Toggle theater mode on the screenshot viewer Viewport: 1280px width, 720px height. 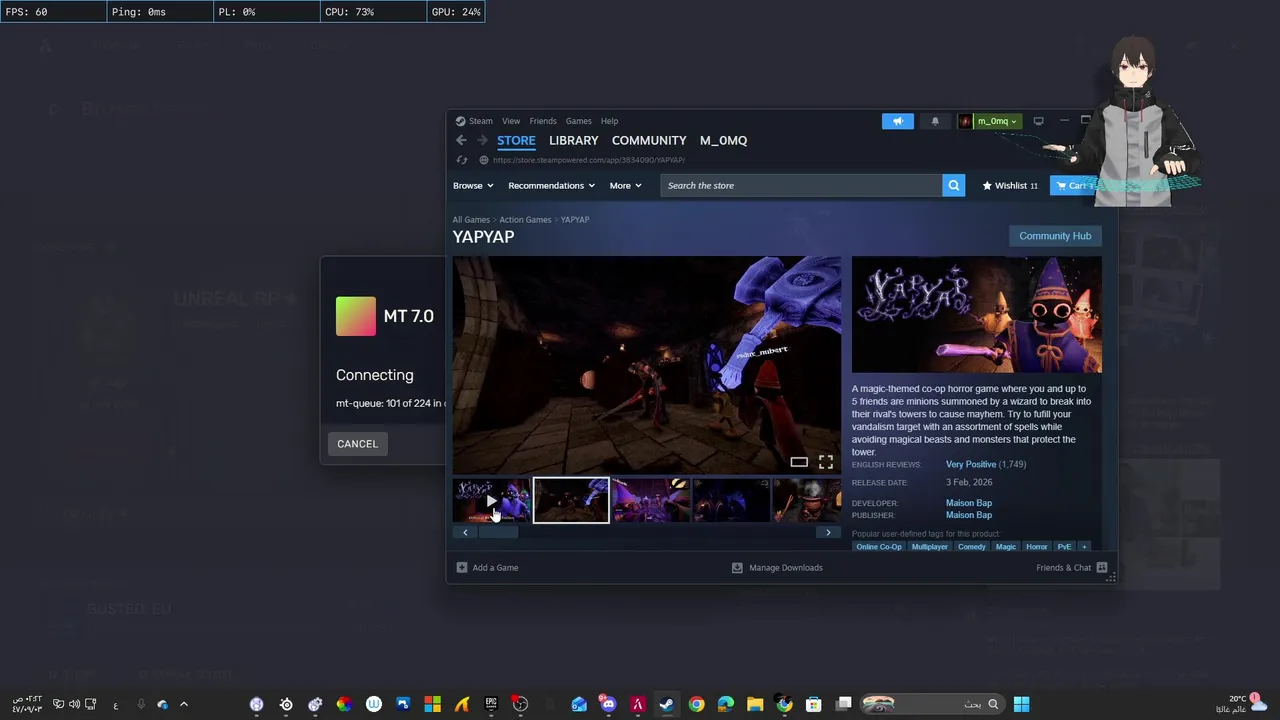coord(799,462)
